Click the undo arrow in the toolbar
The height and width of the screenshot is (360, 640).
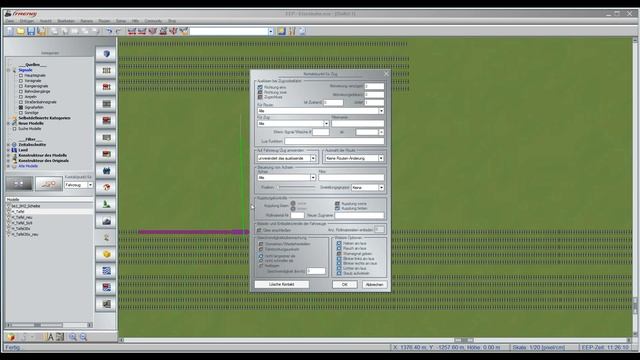click(109, 31)
